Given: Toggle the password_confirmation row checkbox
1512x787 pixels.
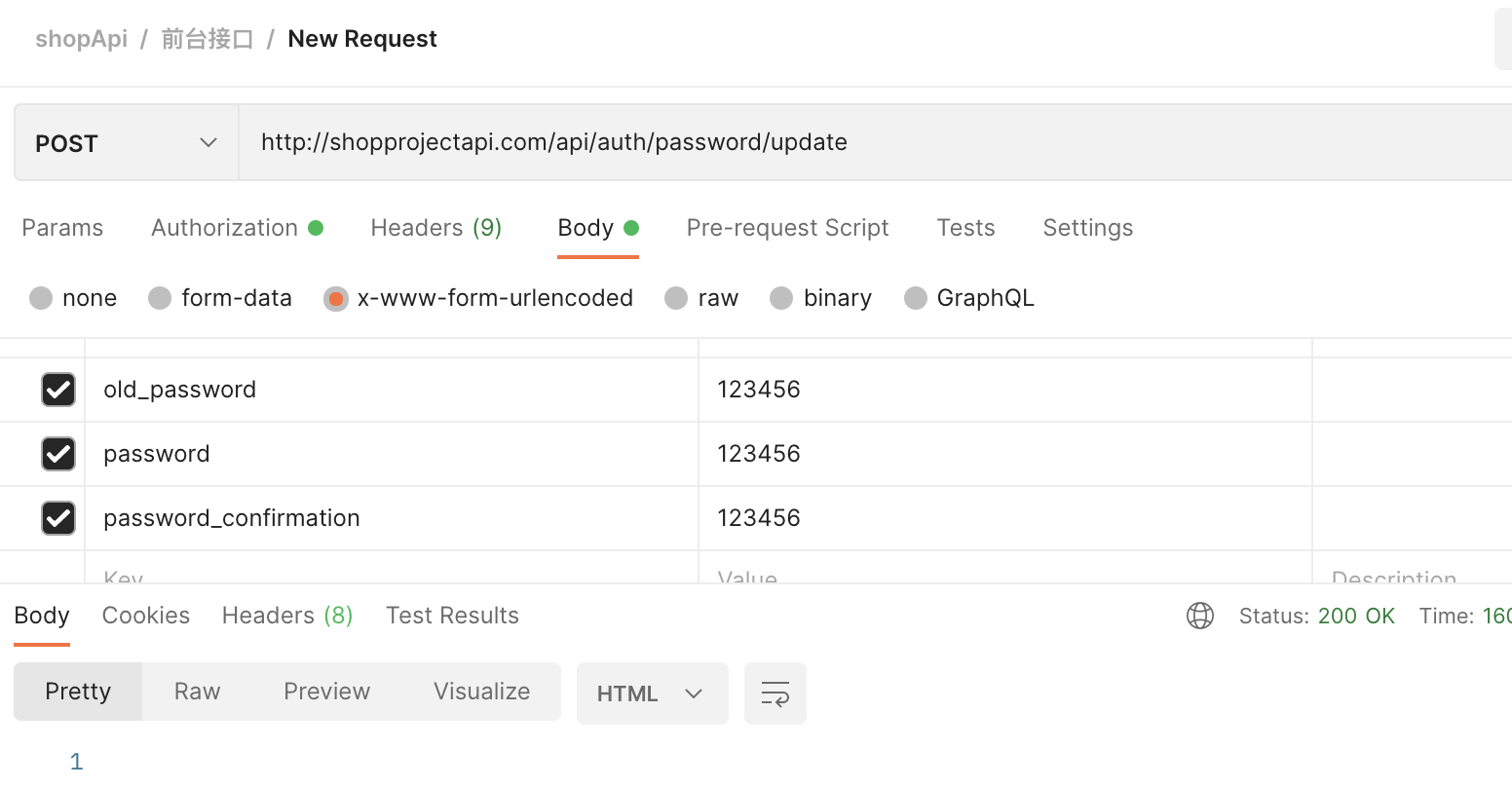Looking at the screenshot, I should (x=58, y=518).
